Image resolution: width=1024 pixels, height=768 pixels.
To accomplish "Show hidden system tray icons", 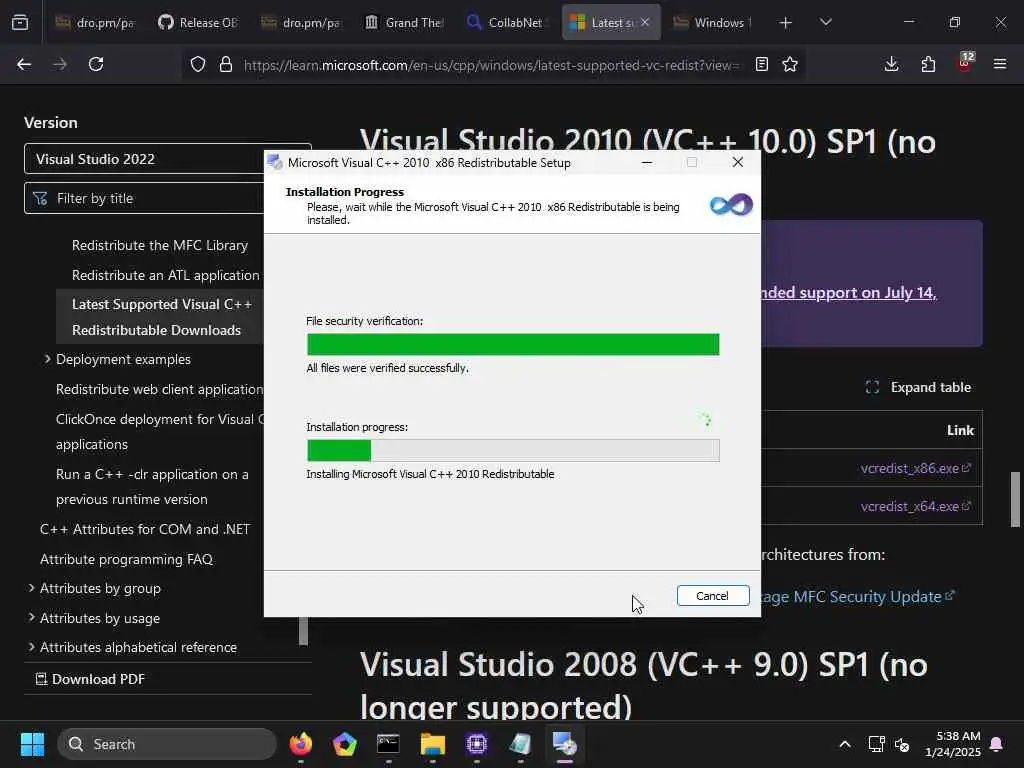I will (x=844, y=744).
